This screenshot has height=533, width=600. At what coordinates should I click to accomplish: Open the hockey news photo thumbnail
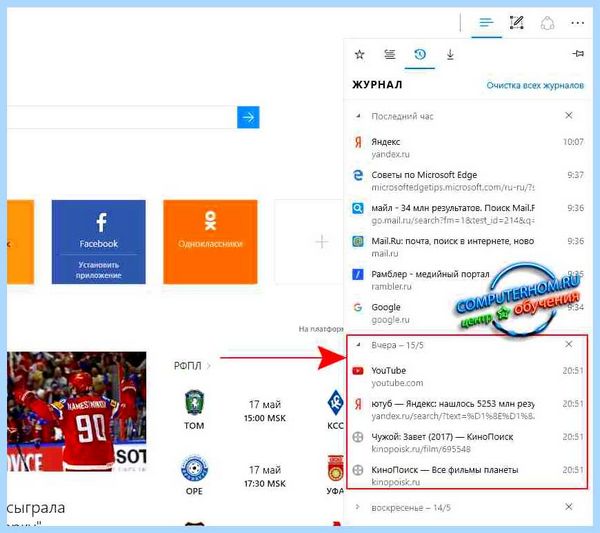[x=77, y=411]
